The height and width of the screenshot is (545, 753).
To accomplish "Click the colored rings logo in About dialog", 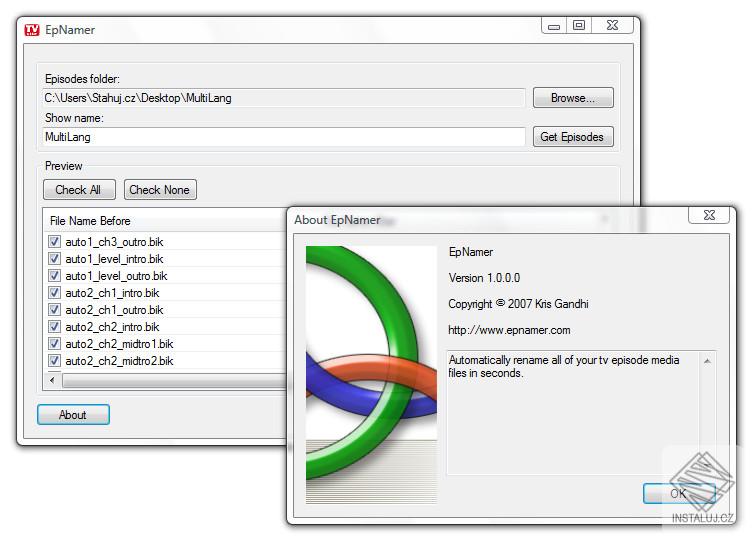I will point(371,375).
